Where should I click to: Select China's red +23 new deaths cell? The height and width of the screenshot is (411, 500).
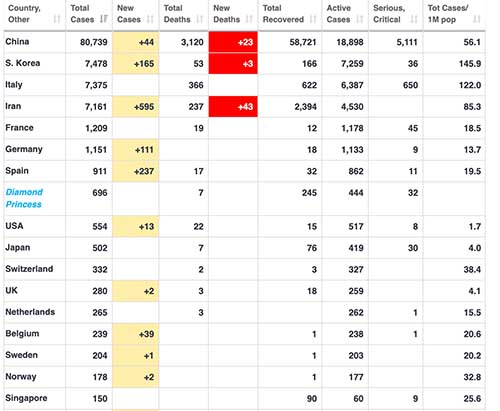pyautogui.click(x=233, y=42)
